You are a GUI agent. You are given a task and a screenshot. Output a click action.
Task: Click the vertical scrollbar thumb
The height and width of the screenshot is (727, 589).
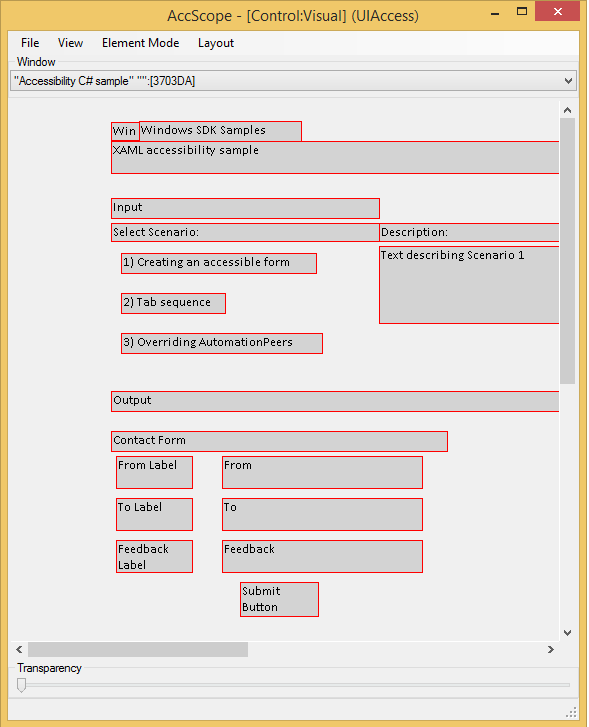tap(567, 251)
